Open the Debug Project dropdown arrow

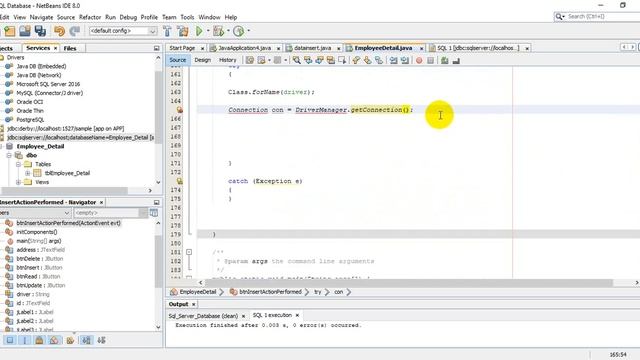click(228, 31)
